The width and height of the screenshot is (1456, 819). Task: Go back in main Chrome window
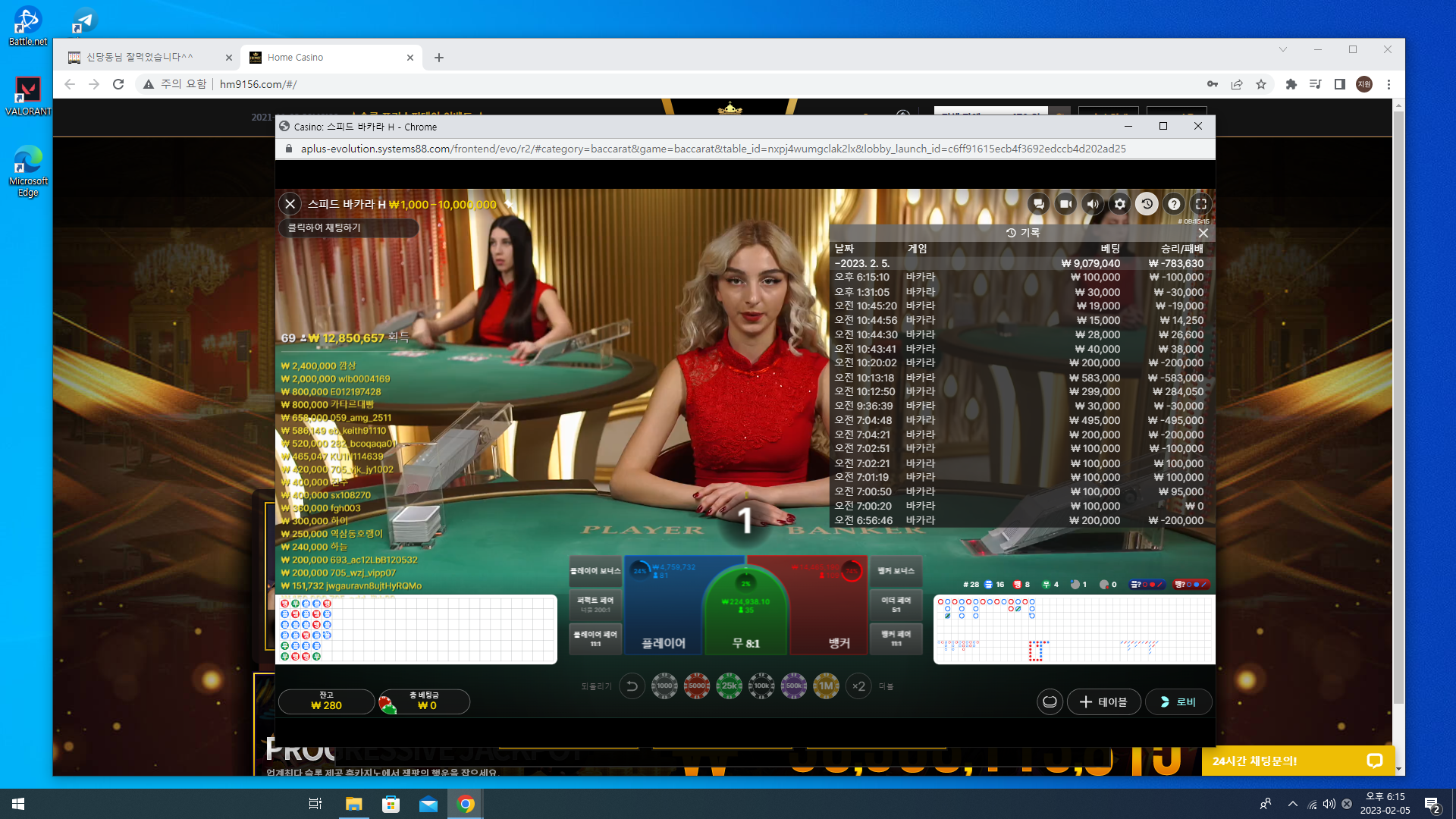tap(70, 84)
